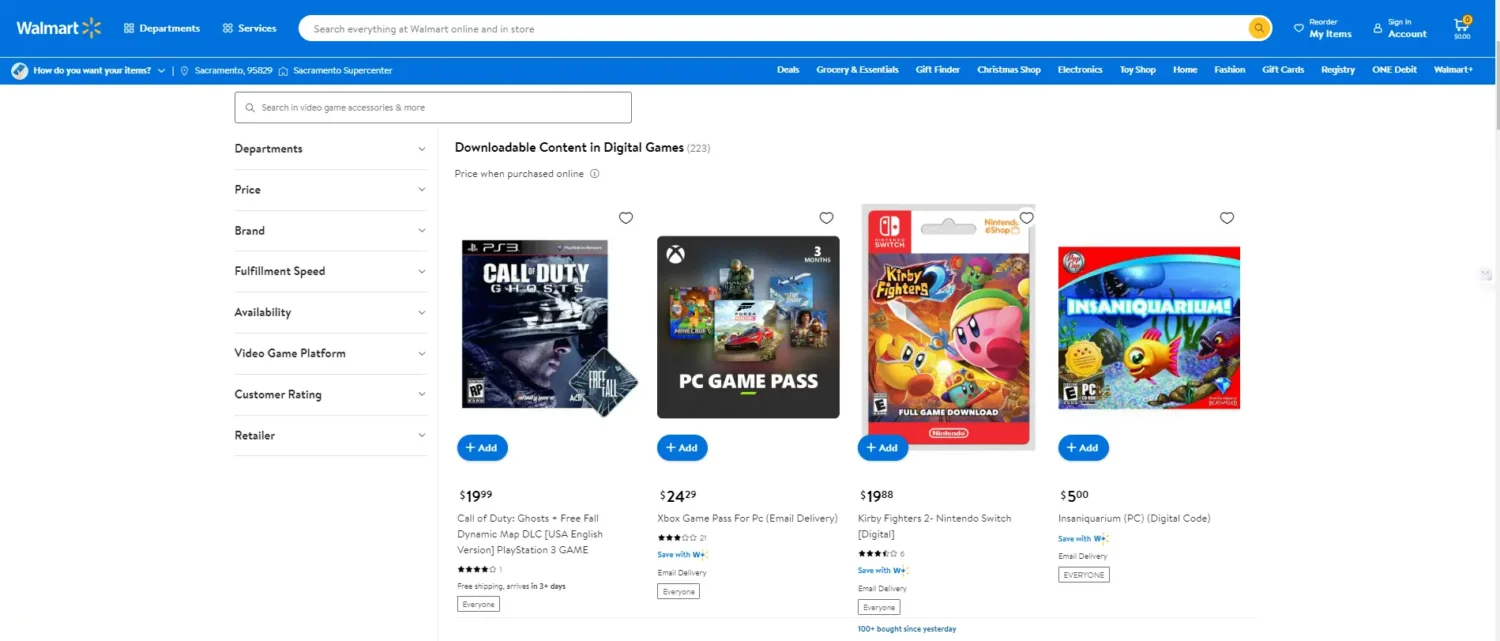Viewport: 1500px width, 641px height.
Task: Open the Christmas Shop tab
Action: 1009,70
